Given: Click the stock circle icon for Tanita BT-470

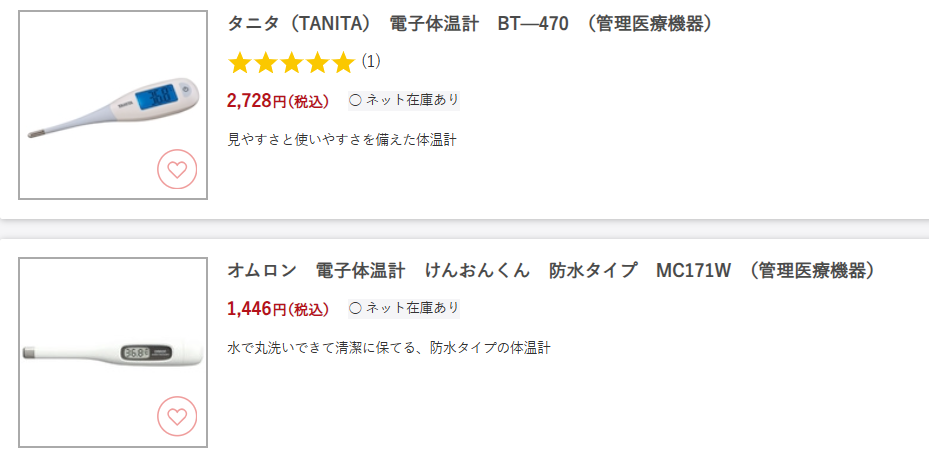Looking at the screenshot, I should (x=355, y=100).
